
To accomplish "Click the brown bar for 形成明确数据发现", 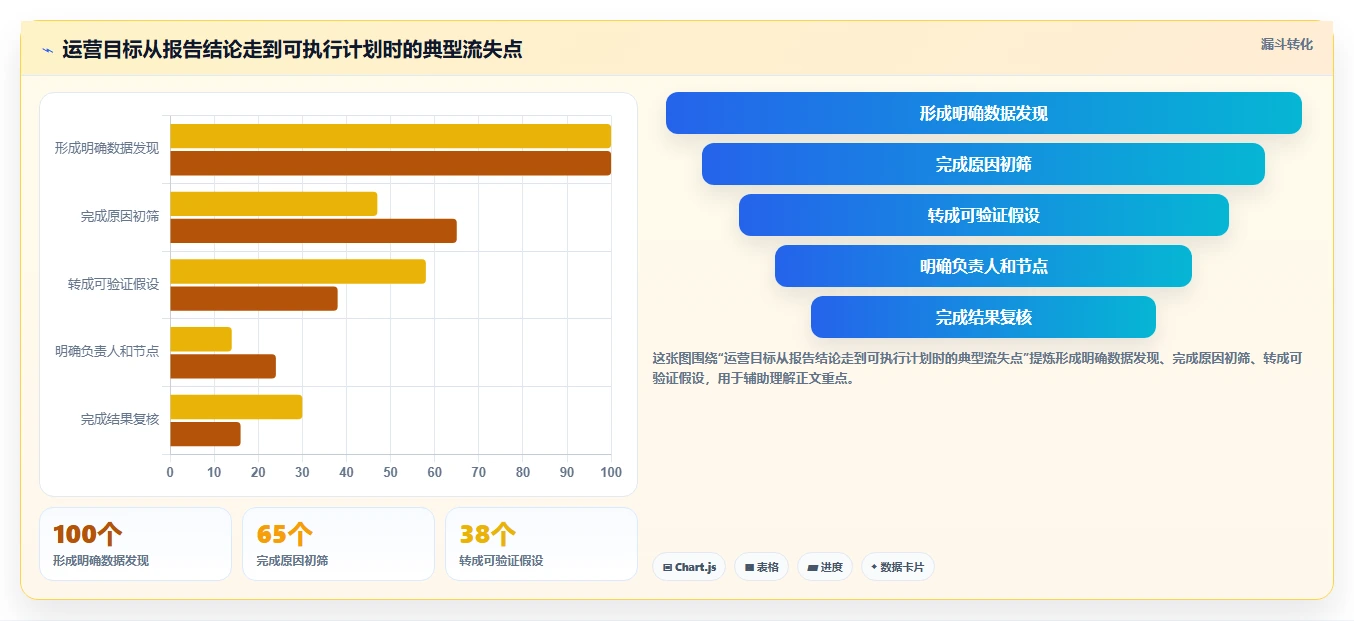I will [390, 163].
